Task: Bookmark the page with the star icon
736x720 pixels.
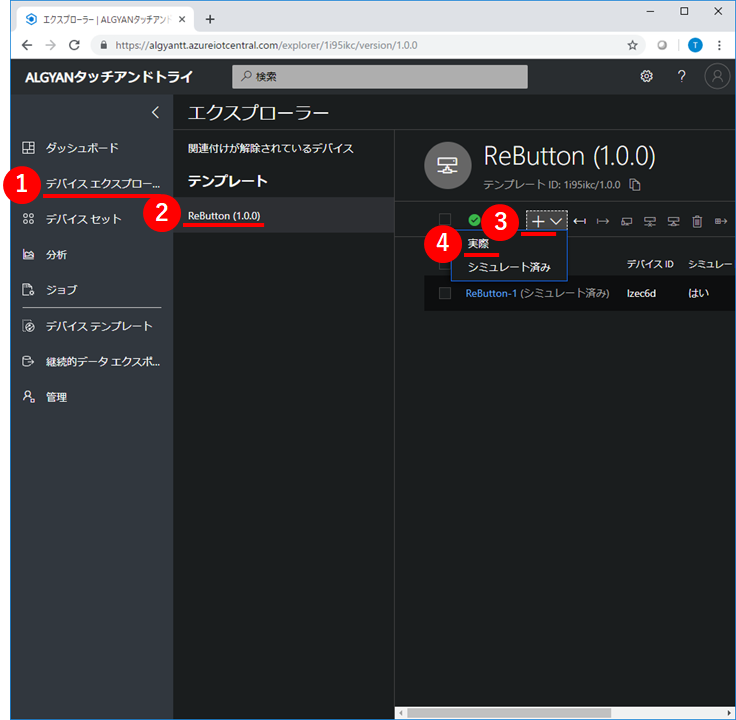Action: [632, 45]
